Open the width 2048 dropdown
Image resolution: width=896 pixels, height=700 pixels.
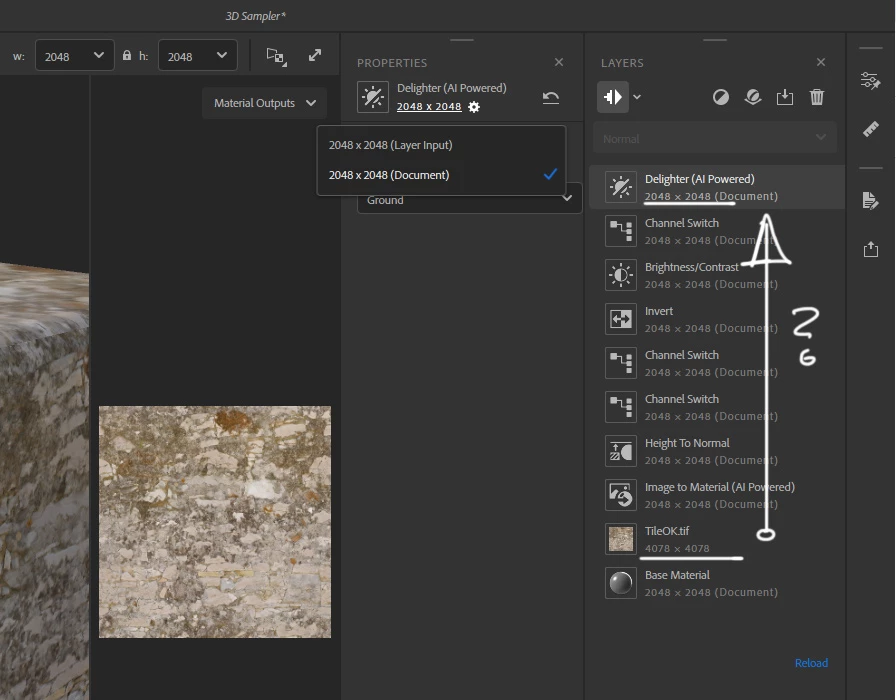point(75,55)
